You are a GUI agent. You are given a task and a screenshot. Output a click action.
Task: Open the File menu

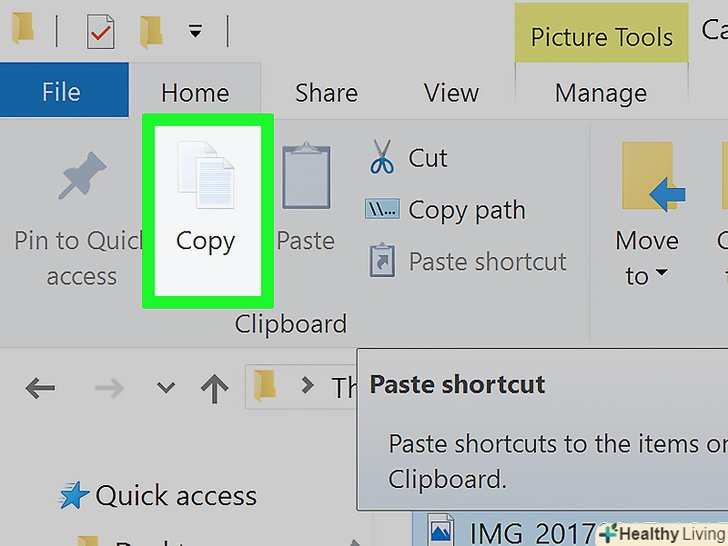[61, 93]
